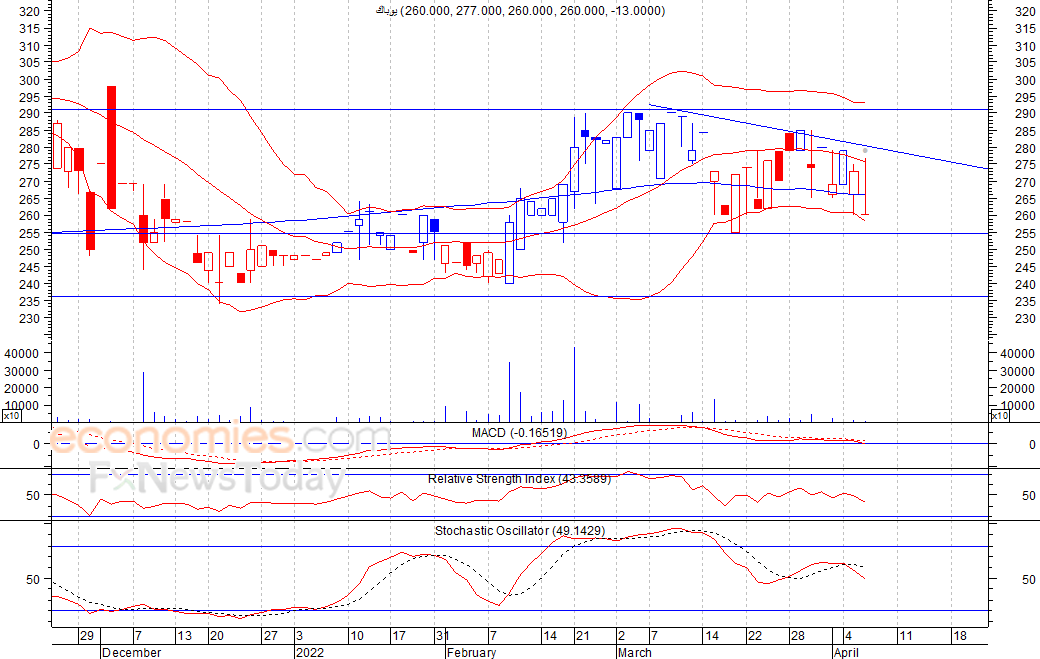
Task: Click the left x10 volume scale box
Action: 11,416
